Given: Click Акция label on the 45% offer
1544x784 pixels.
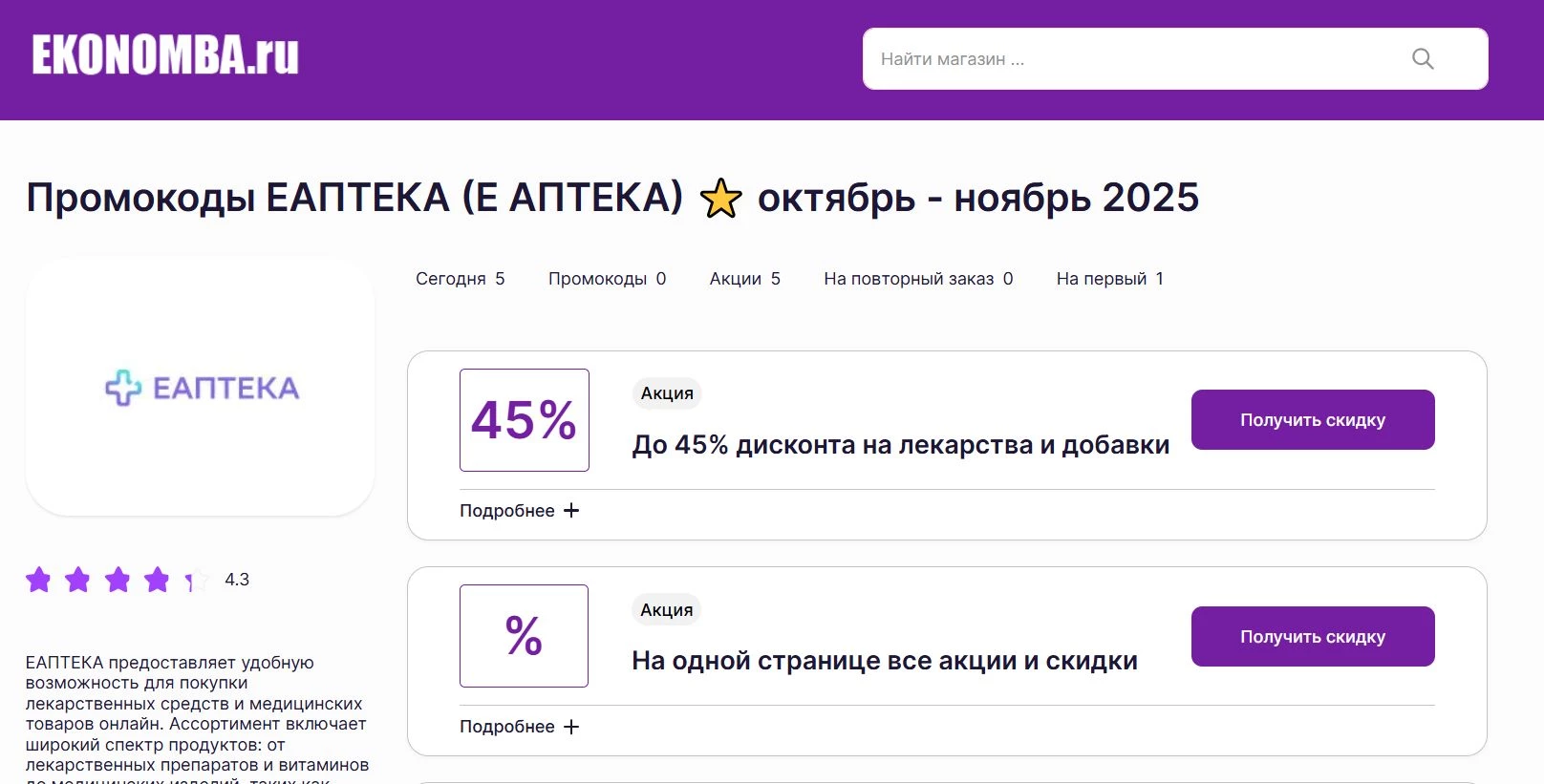Looking at the screenshot, I should point(667,393).
